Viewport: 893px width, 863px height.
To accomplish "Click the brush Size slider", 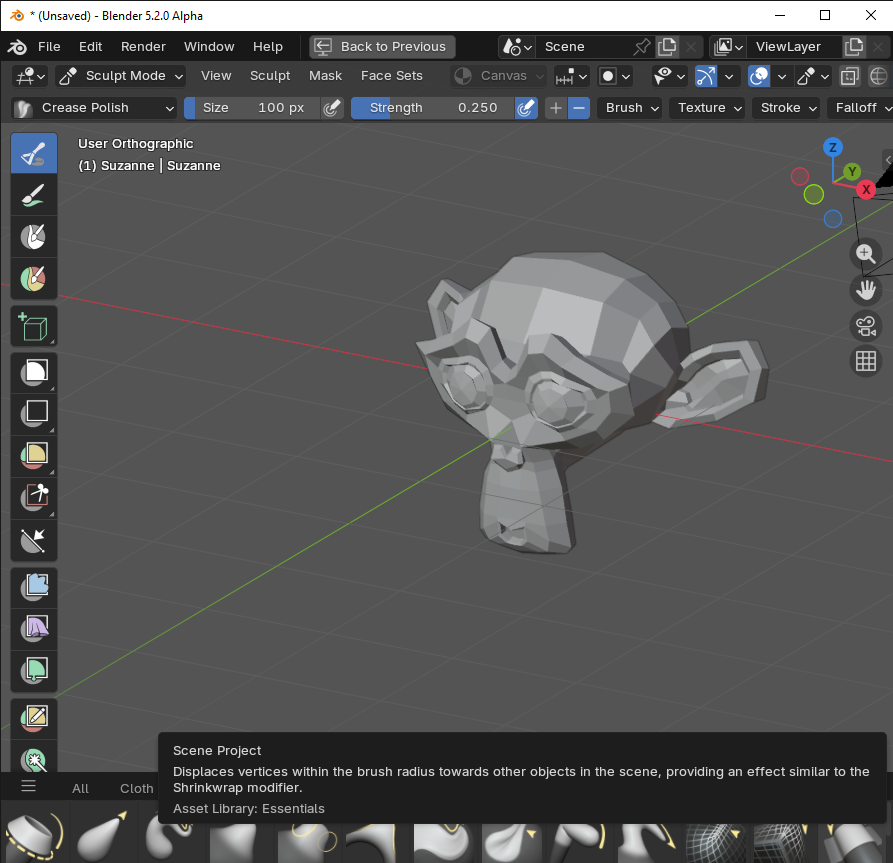I will [252, 108].
